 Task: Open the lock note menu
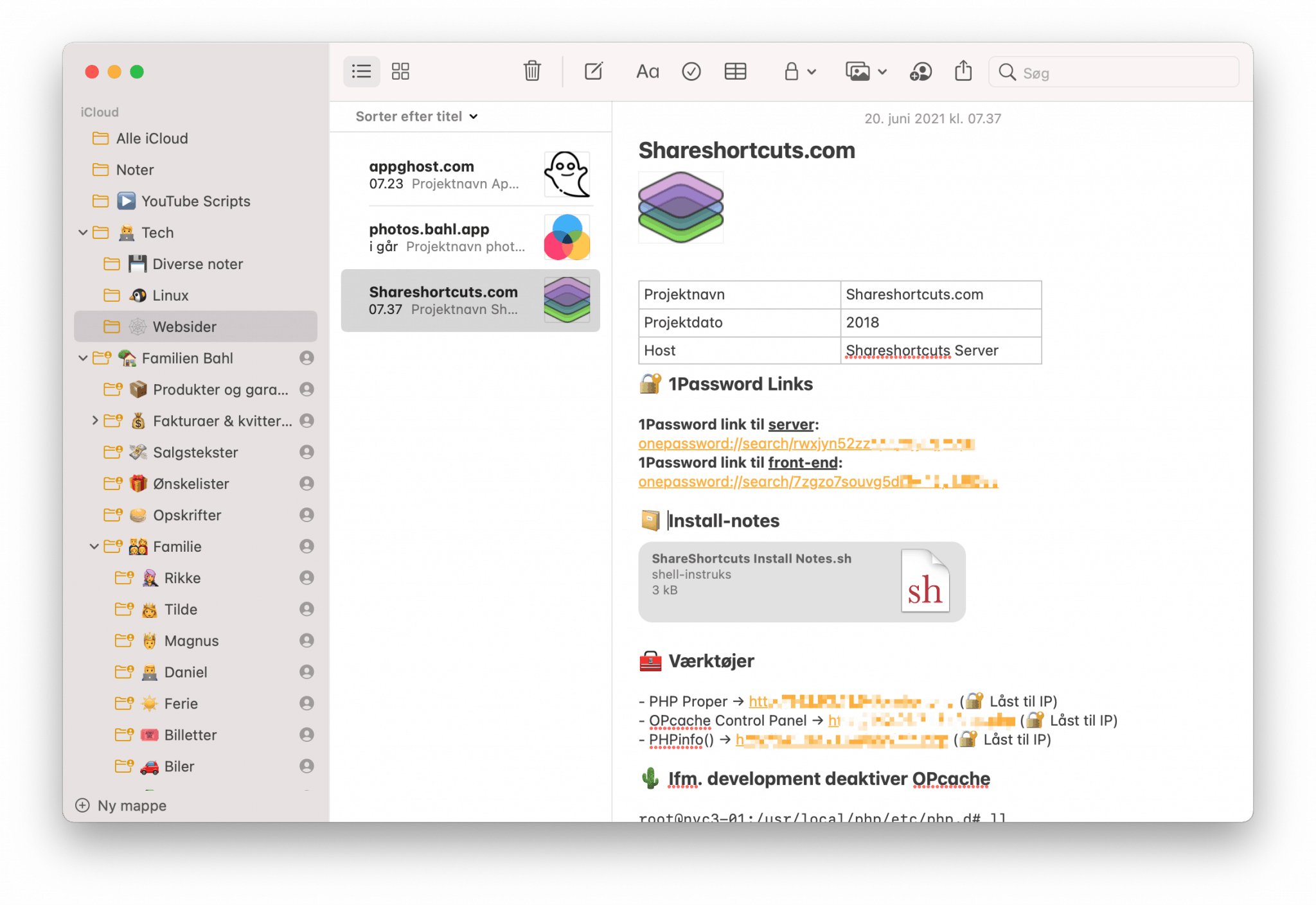[799, 72]
